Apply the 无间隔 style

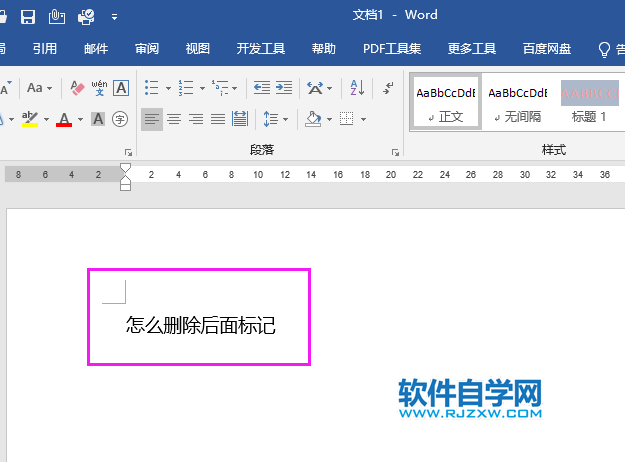coord(517,102)
